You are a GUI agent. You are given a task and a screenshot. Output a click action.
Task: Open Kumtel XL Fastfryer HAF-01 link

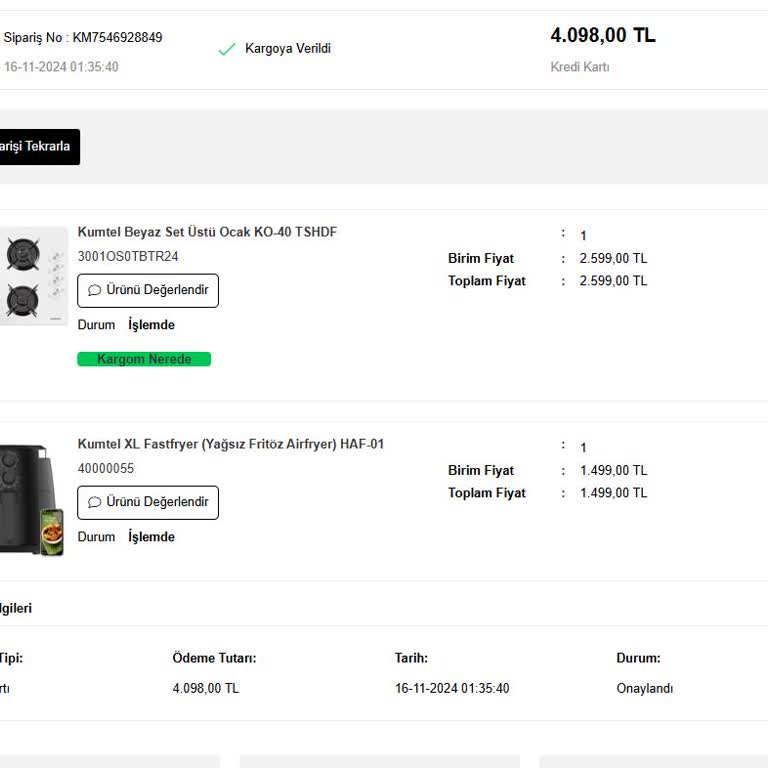coord(231,444)
